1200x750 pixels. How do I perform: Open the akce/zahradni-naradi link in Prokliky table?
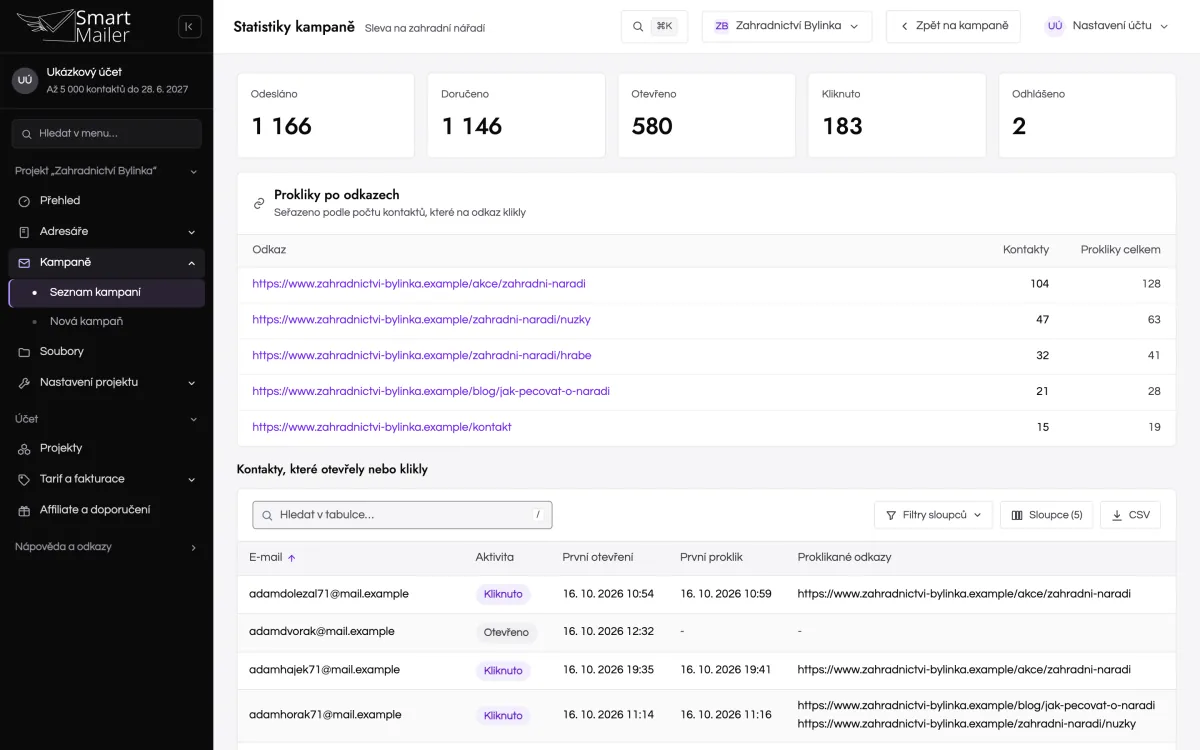click(419, 284)
